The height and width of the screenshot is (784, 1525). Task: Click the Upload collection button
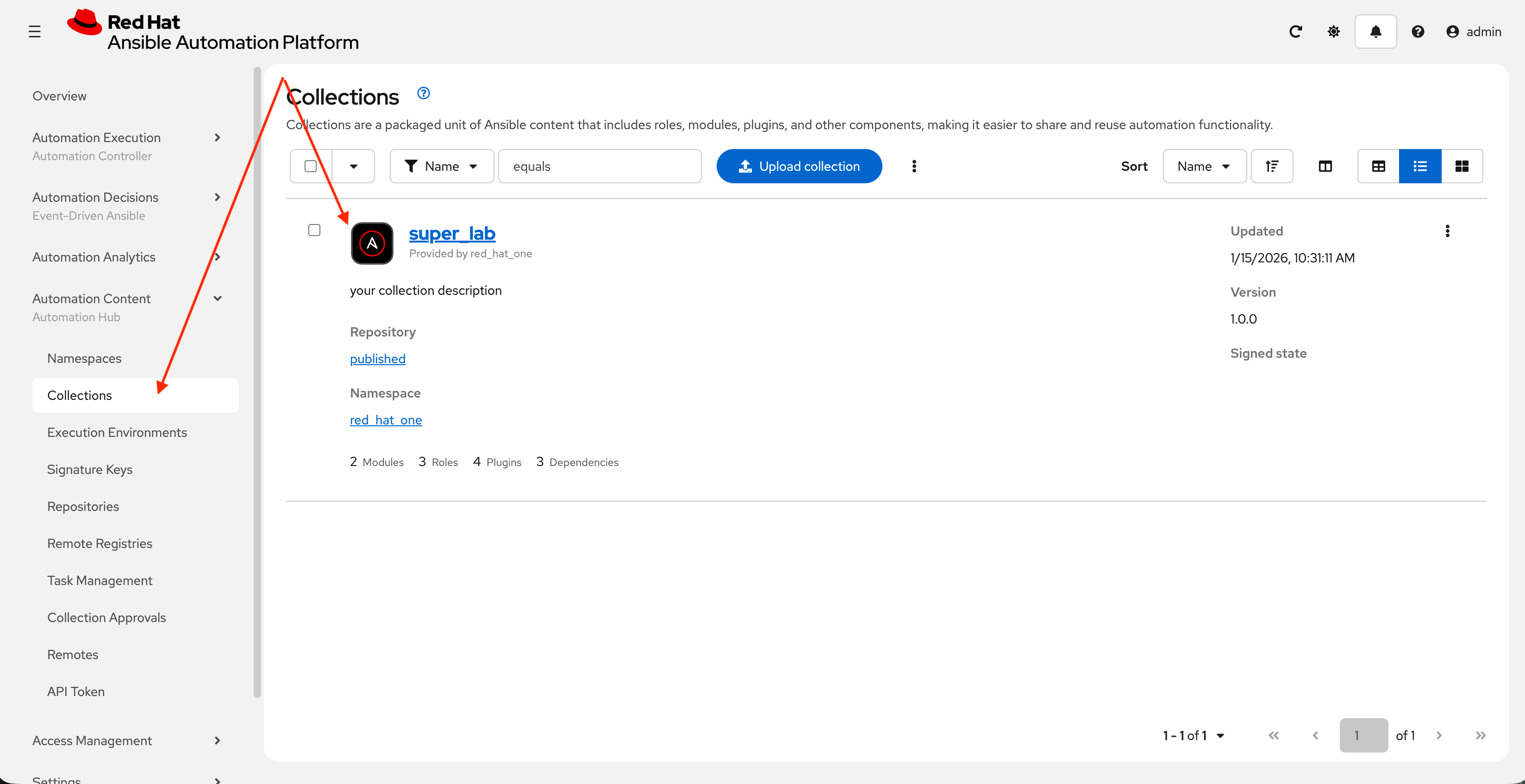coord(799,166)
